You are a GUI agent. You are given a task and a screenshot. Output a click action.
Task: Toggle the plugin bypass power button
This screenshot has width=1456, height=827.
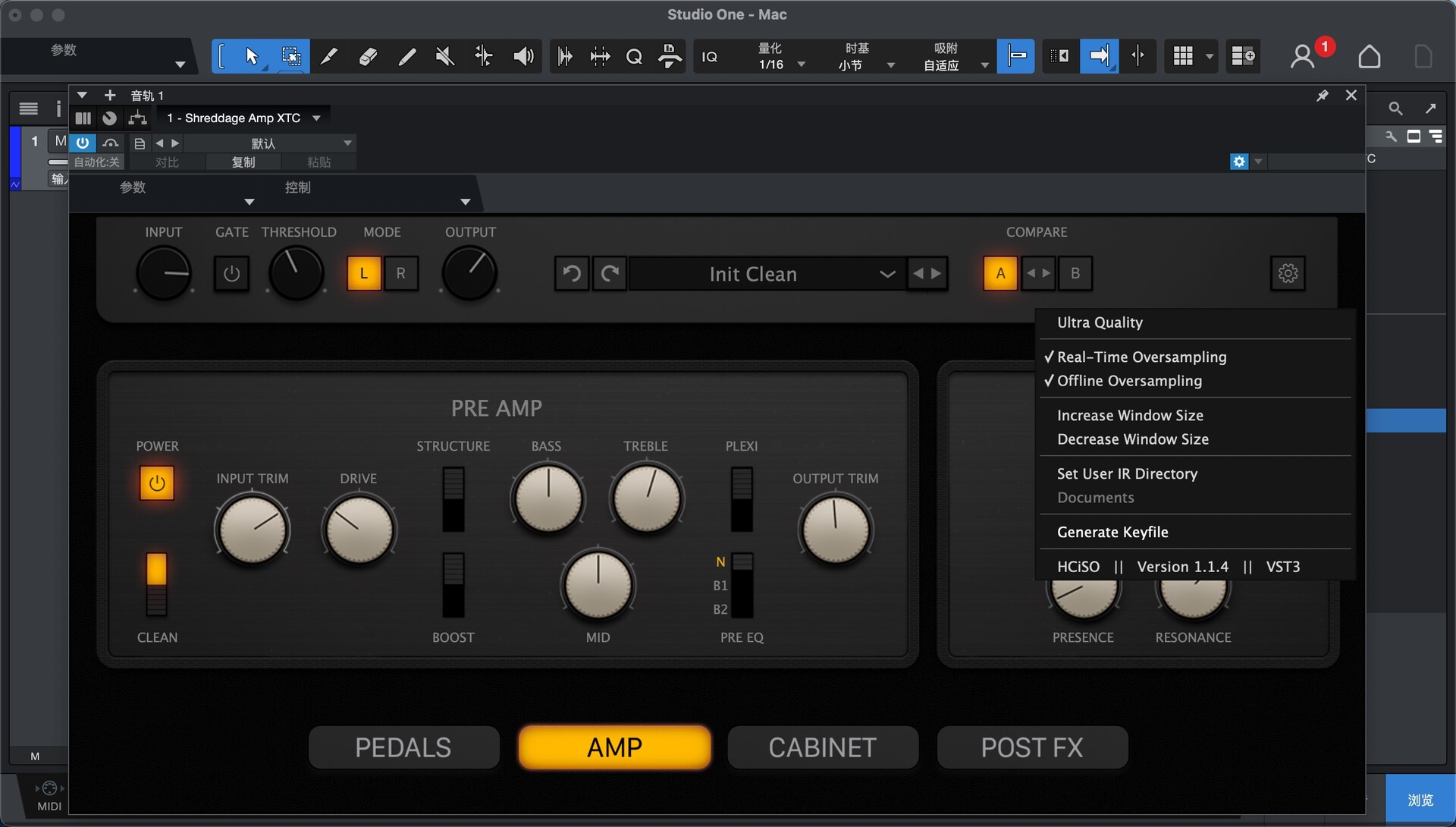click(x=83, y=143)
